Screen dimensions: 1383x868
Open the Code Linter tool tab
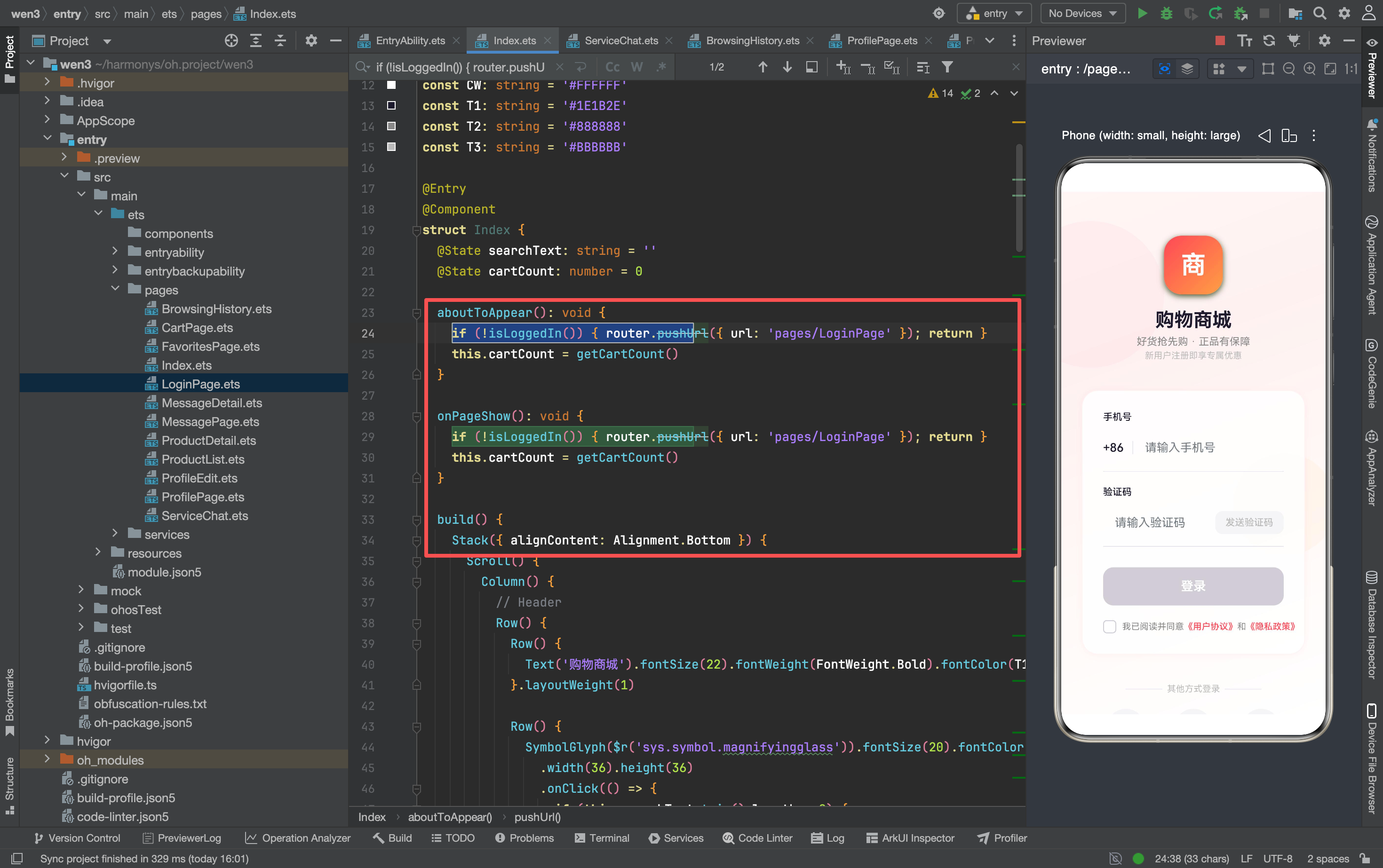point(757,837)
